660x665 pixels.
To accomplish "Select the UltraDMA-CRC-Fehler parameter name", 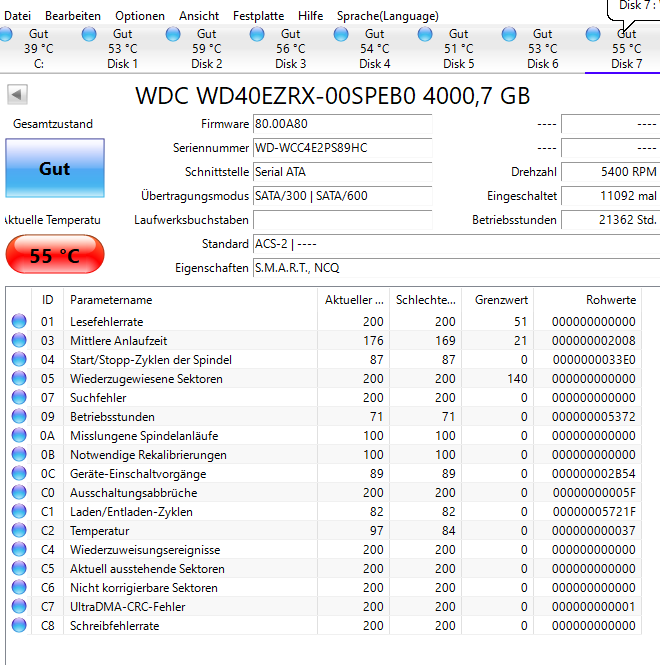I will tap(128, 607).
